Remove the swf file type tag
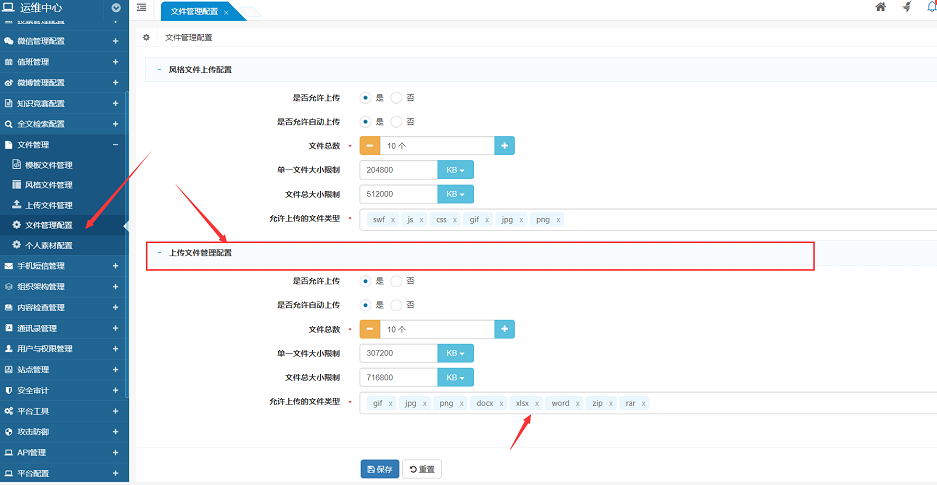The width and height of the screenshot is (937, 485). (393, 220)
